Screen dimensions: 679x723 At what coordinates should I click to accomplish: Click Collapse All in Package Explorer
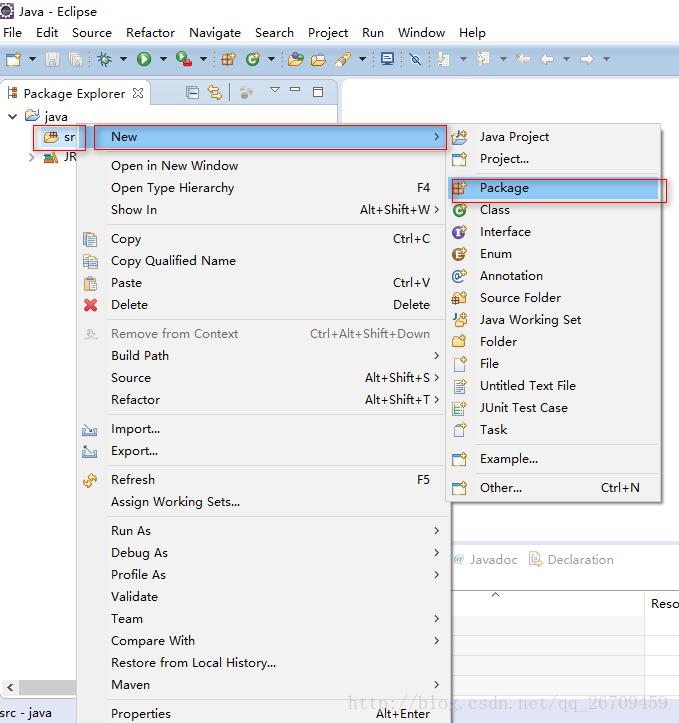[192, 93]
